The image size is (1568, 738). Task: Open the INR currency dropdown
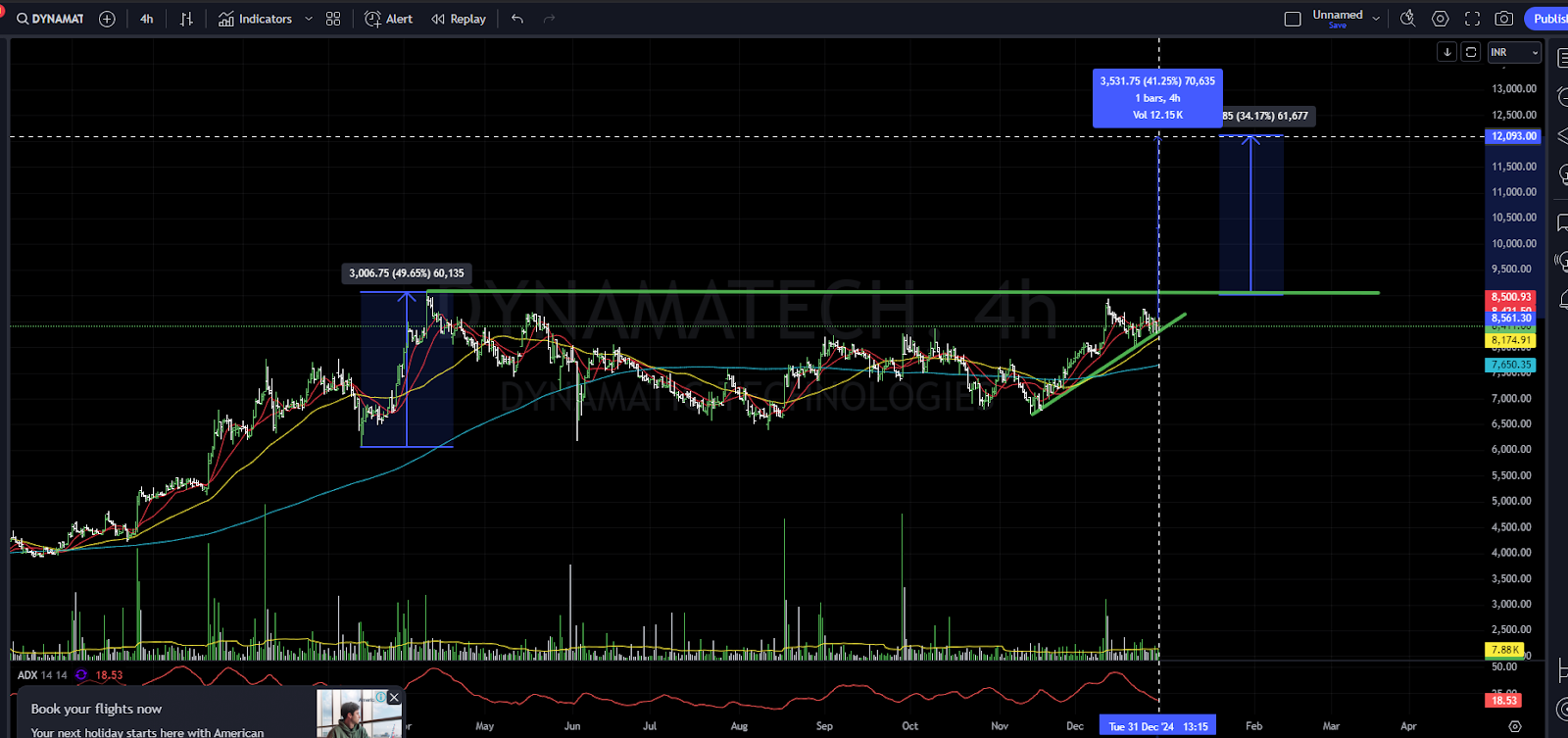pos(1514,52)
